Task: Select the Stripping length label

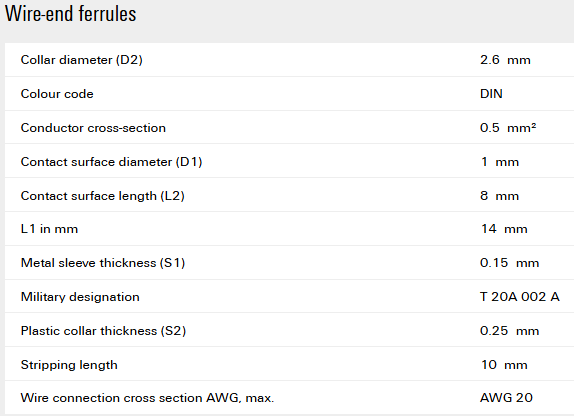Action: pos(69,365)
